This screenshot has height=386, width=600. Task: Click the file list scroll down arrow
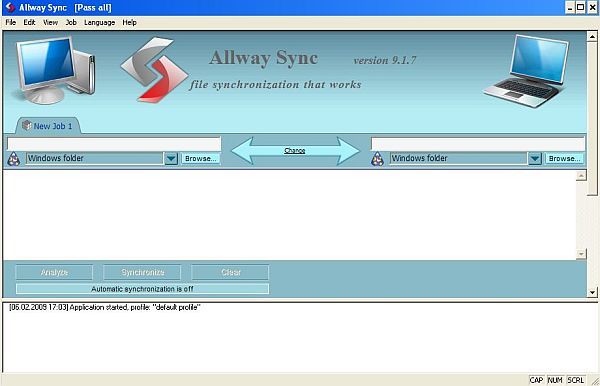pyautogui.click(x=581, y=254)
